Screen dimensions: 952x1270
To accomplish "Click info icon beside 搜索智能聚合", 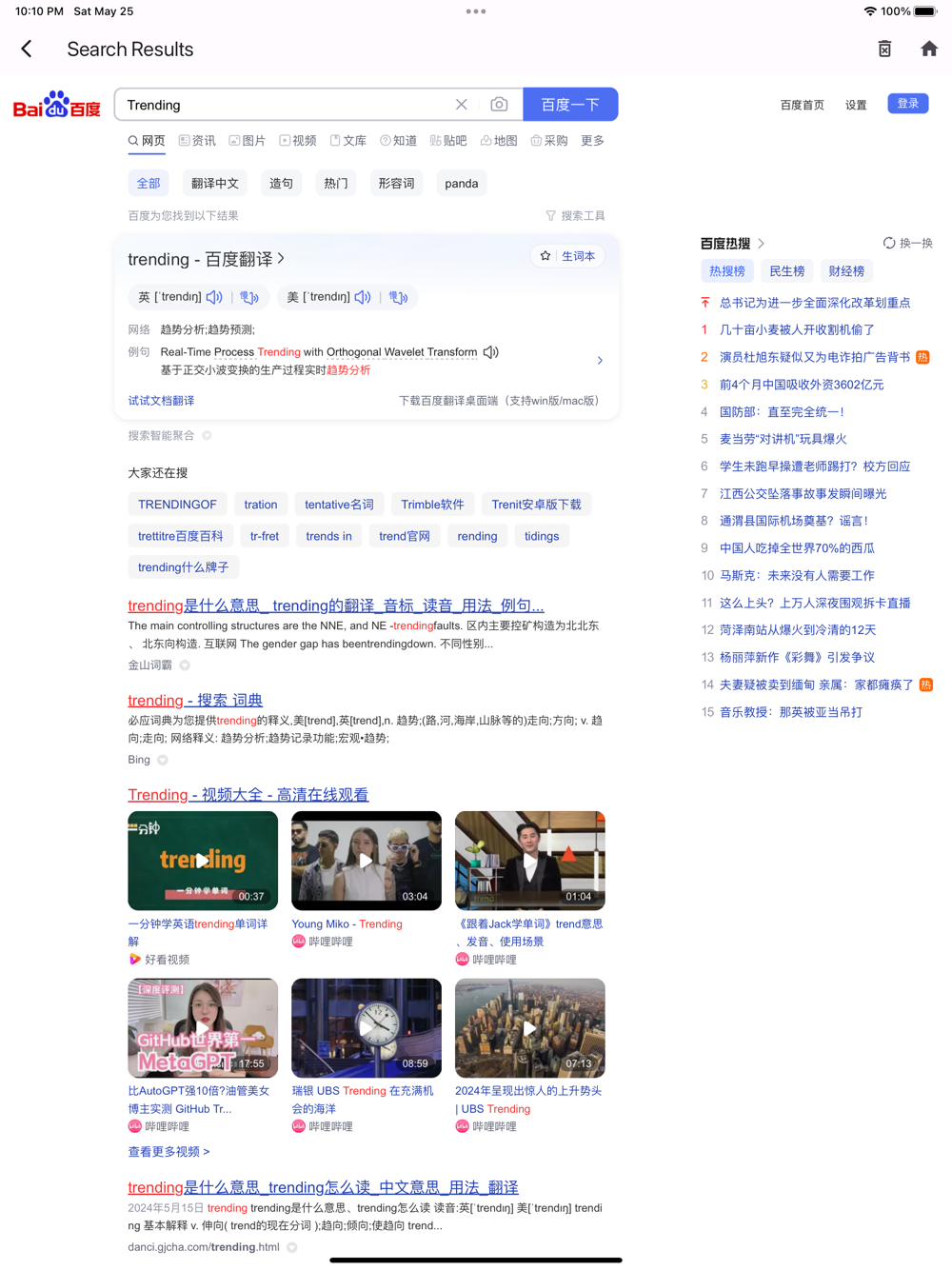I will tap(207, 435).
